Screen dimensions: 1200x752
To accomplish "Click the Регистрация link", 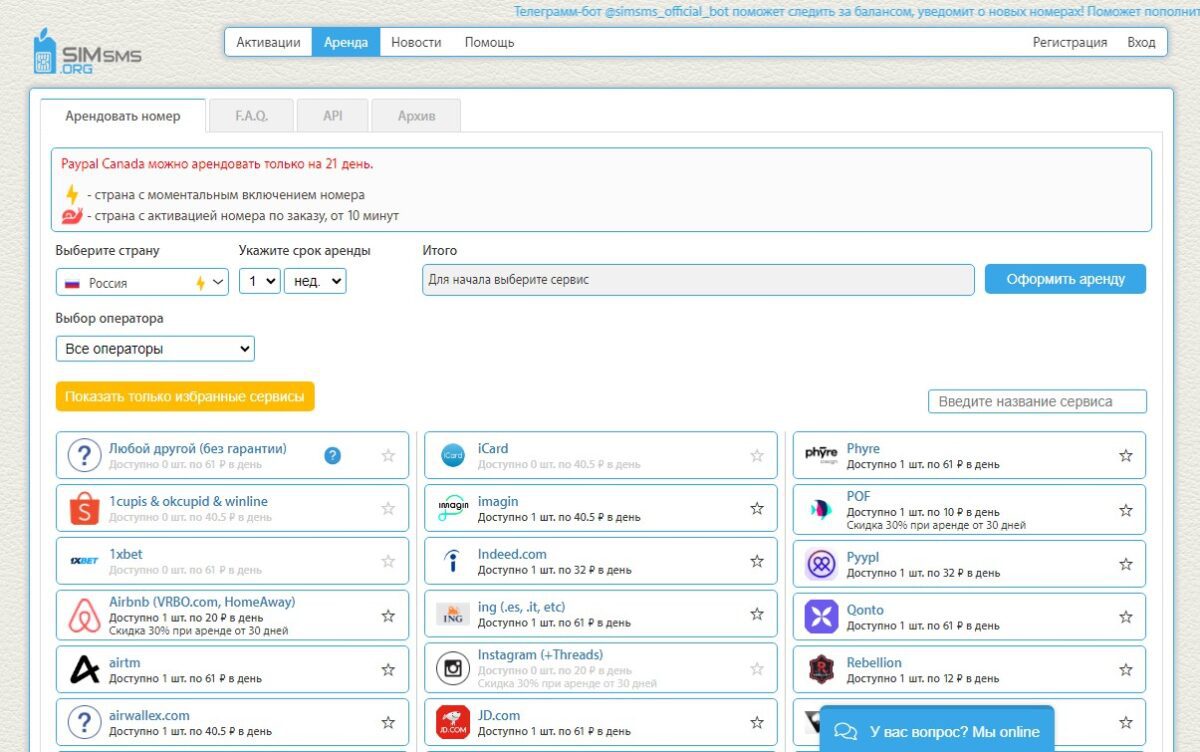I will click(x=1070, y=42).
